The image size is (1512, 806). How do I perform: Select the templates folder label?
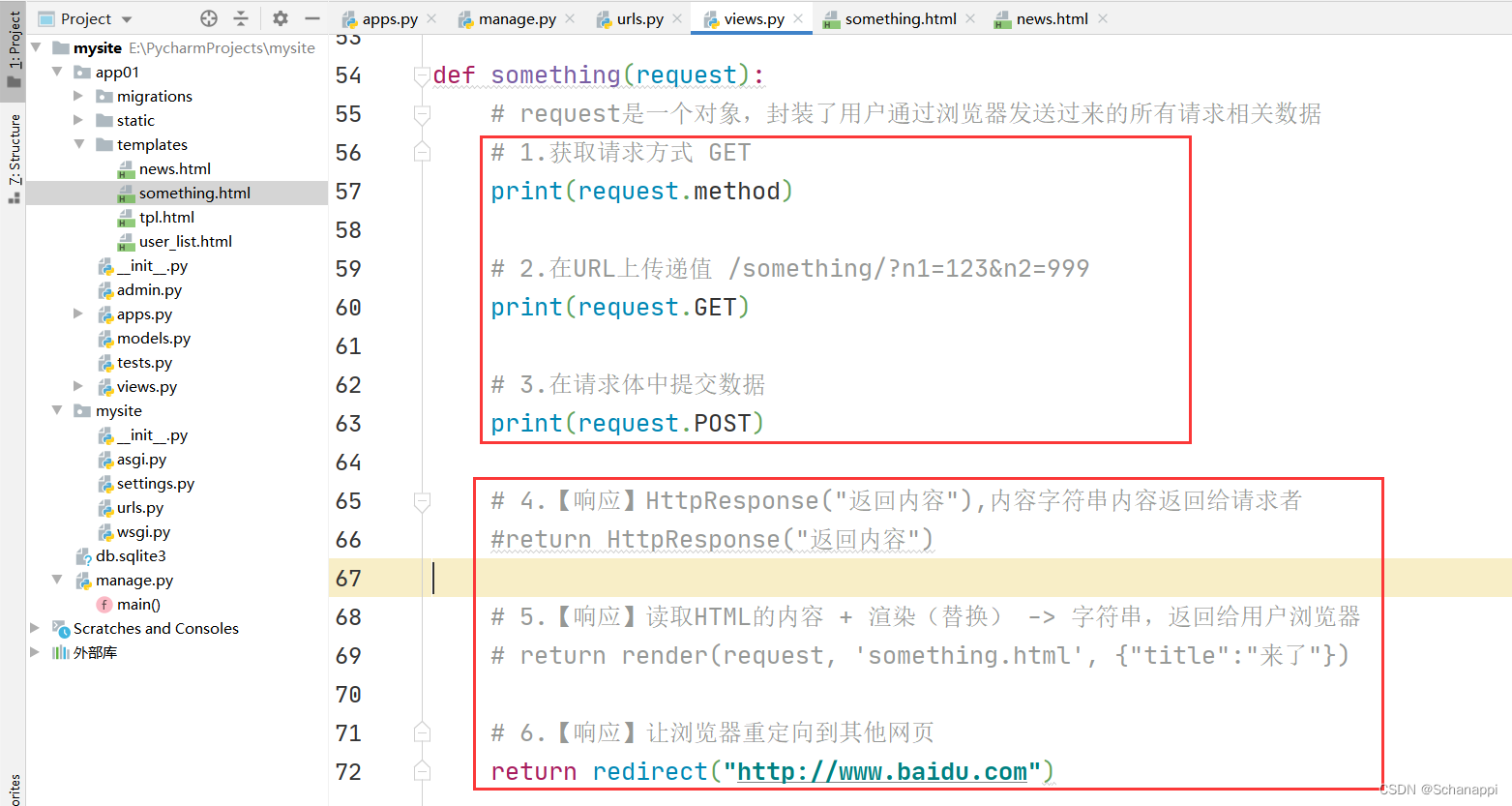click(152, 144)
